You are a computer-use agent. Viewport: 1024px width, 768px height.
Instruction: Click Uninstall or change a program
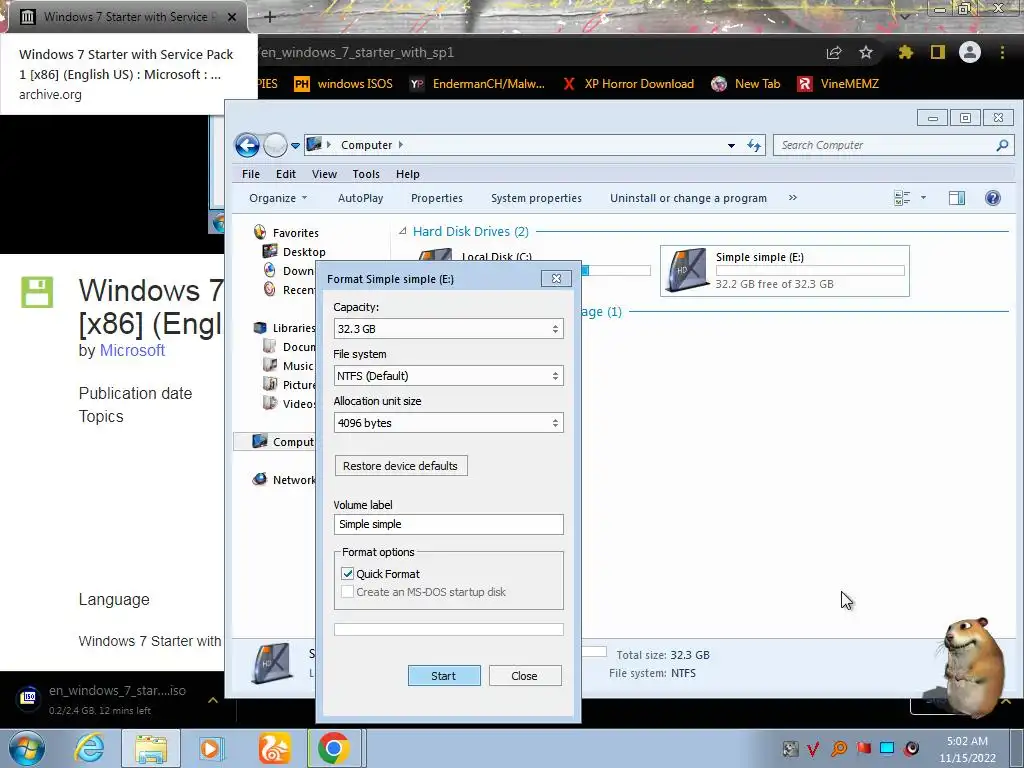click(688, 198)
